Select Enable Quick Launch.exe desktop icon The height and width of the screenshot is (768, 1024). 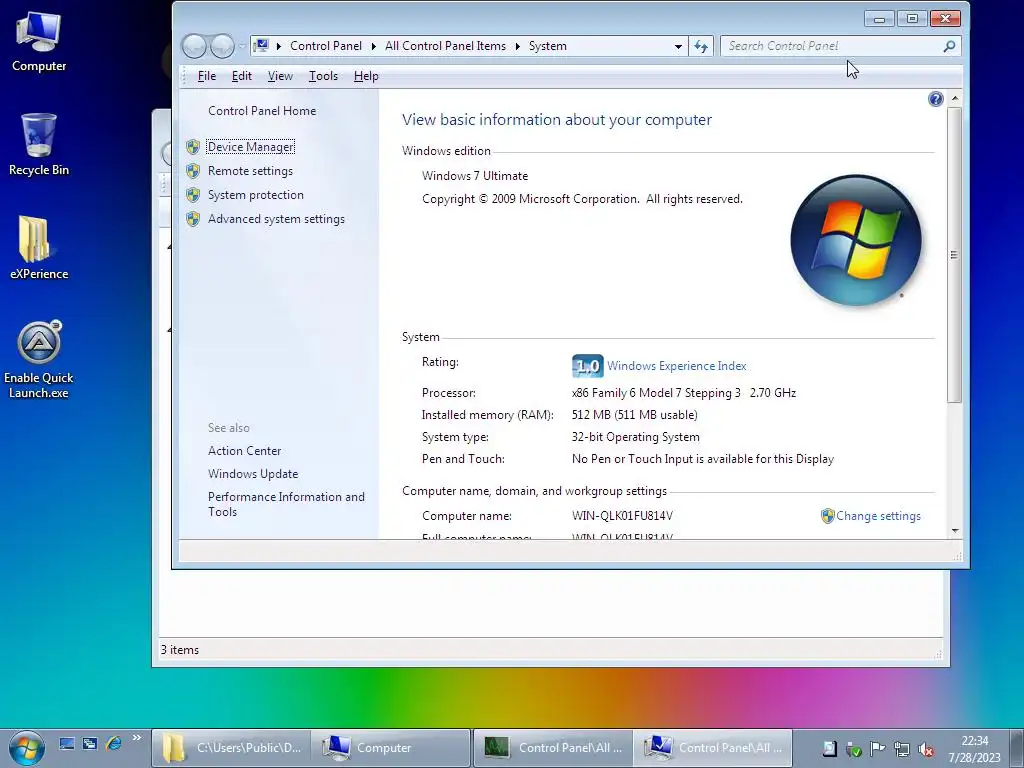[x=39, y=360]
